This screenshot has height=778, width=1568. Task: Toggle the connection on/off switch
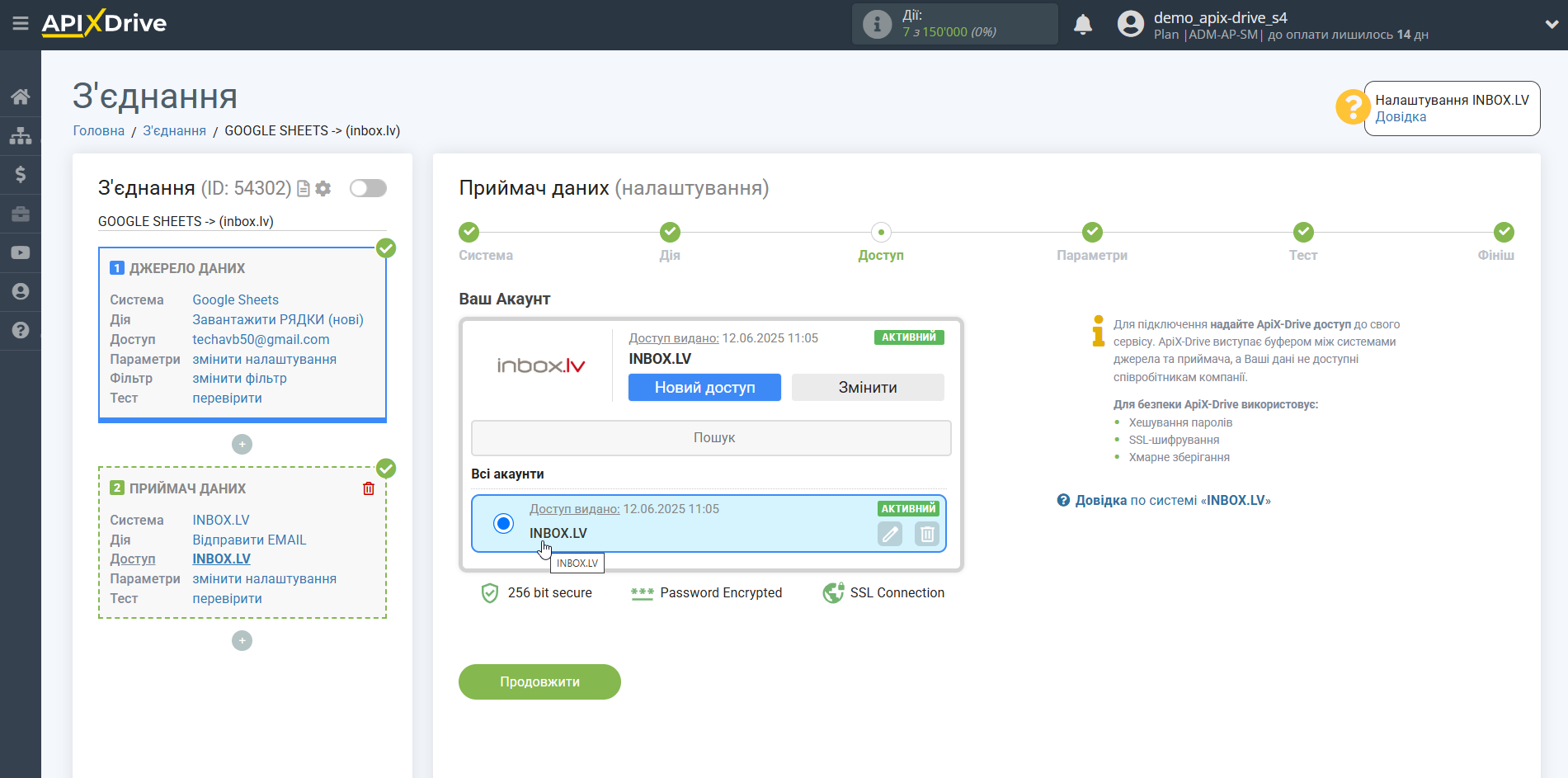click(x=368, y=188)
